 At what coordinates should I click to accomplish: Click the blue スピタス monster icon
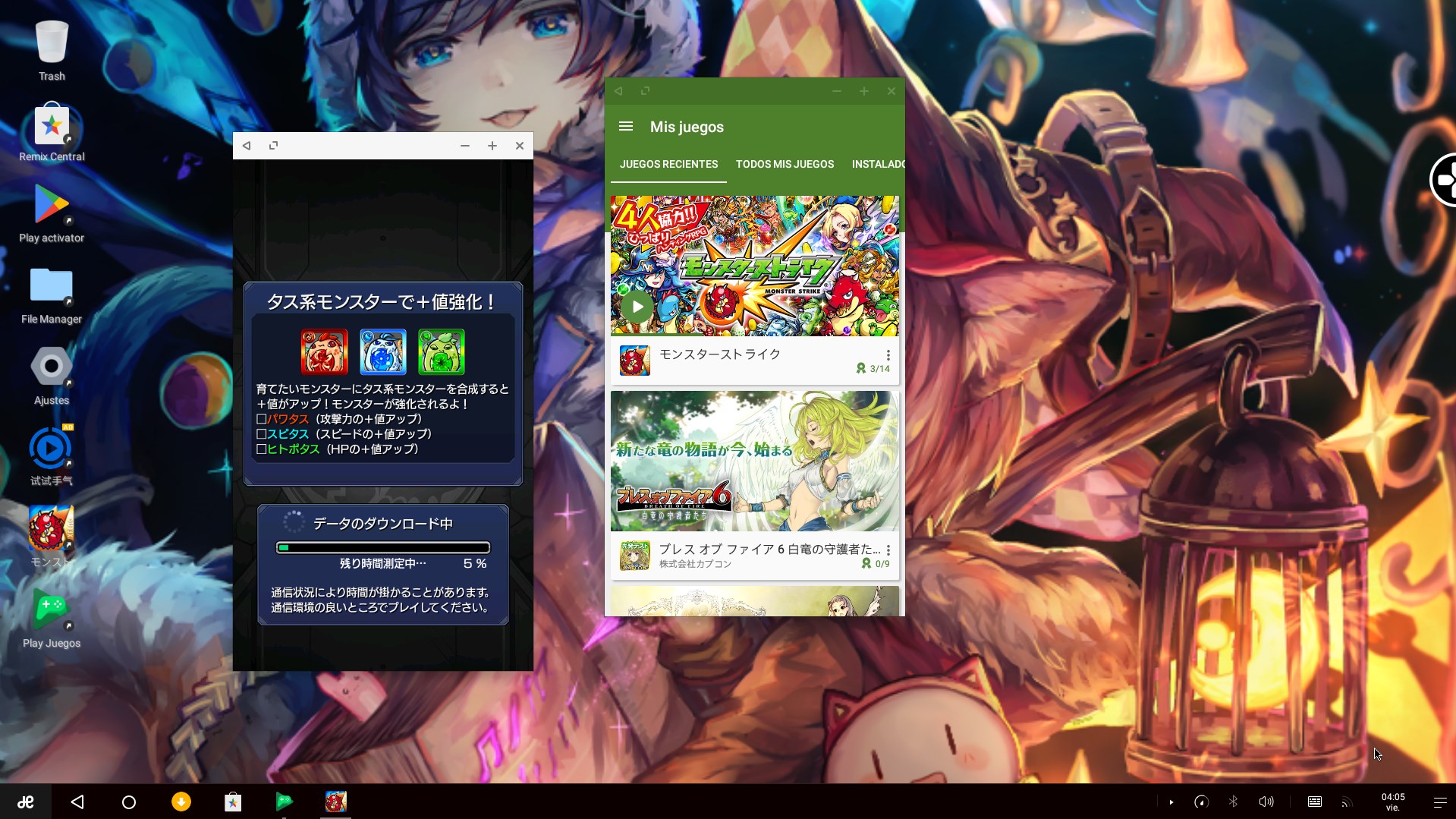click(x=382, y=351)
